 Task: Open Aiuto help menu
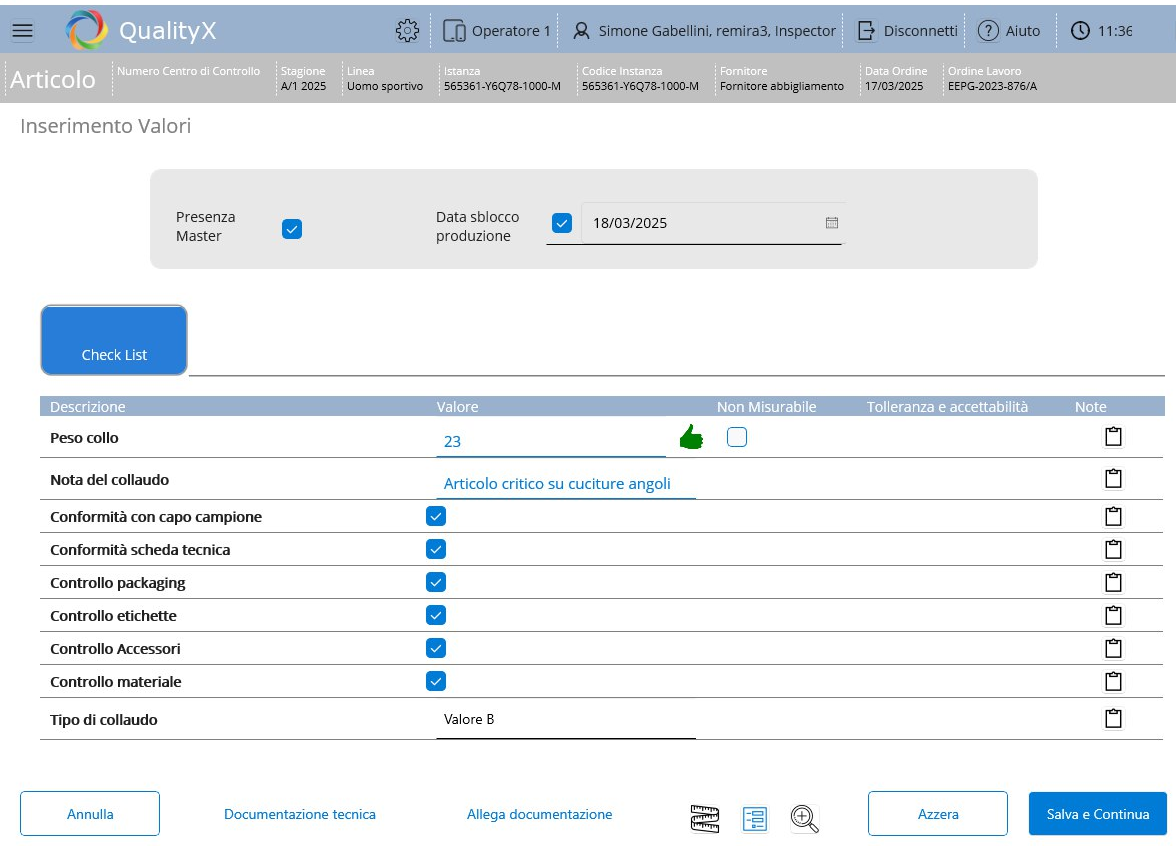click(1008, 31)
